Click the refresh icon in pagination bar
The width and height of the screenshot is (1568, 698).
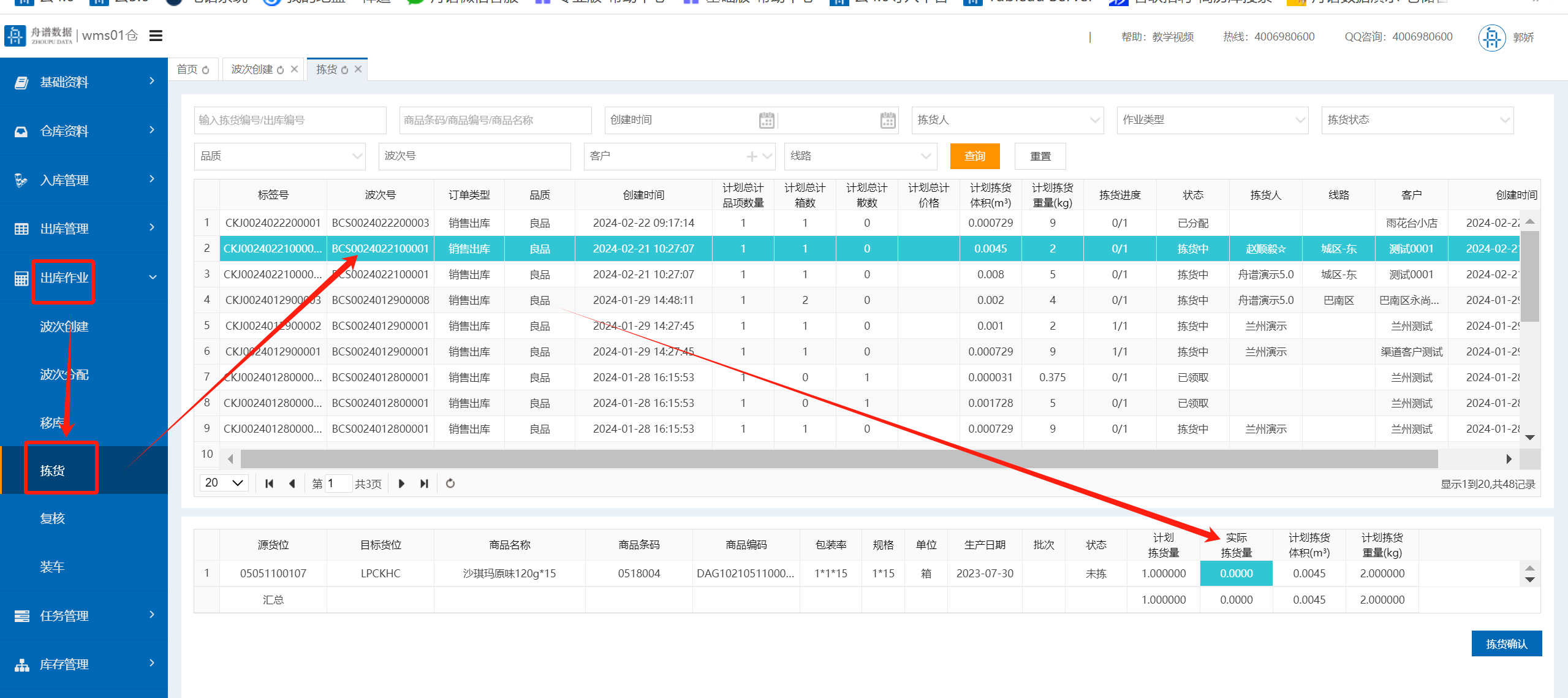(450, 484)
